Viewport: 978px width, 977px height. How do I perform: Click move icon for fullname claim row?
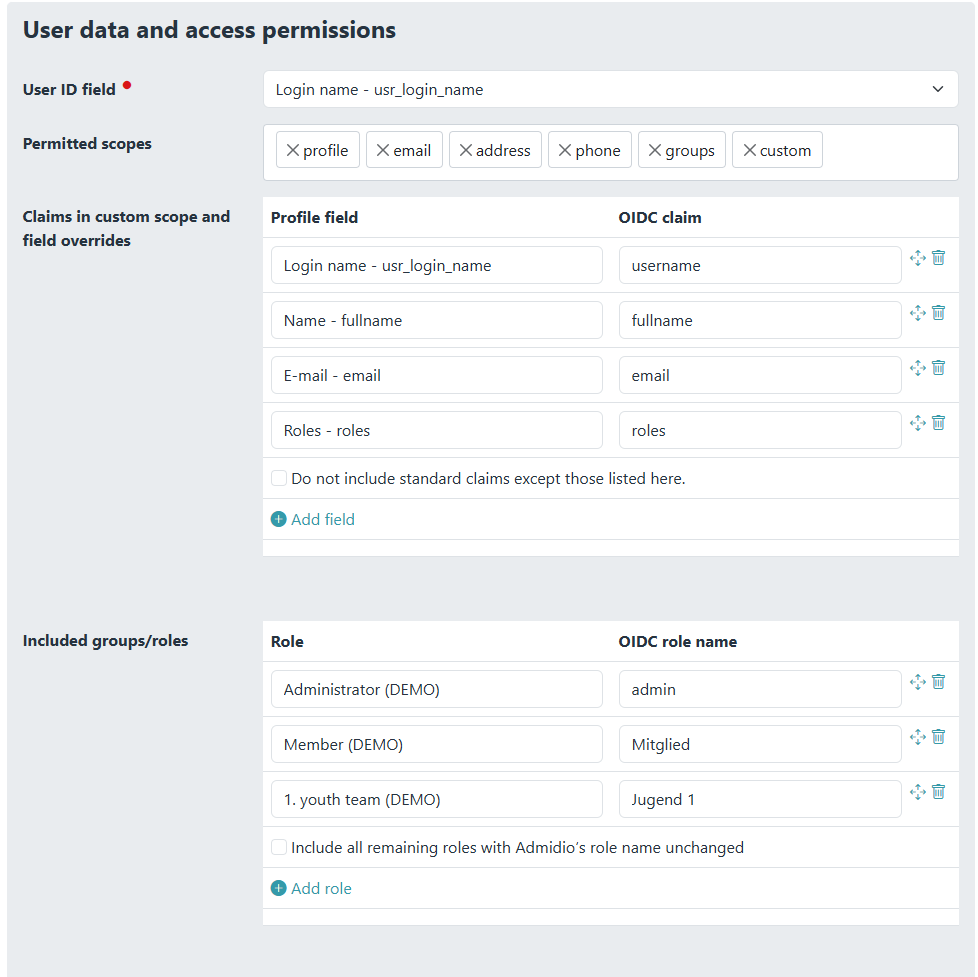918,313
